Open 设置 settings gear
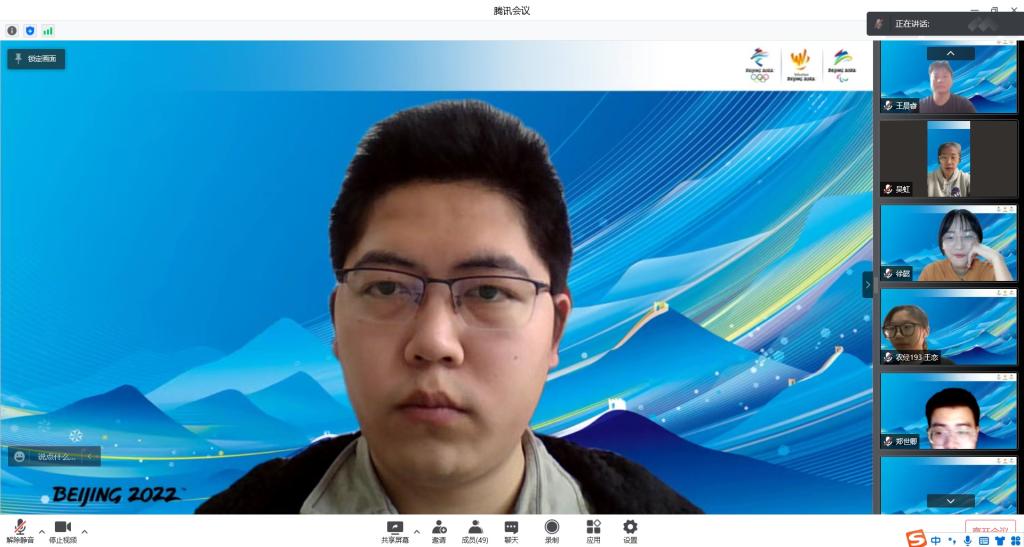The image size is (1024, 547). point(630,531)
